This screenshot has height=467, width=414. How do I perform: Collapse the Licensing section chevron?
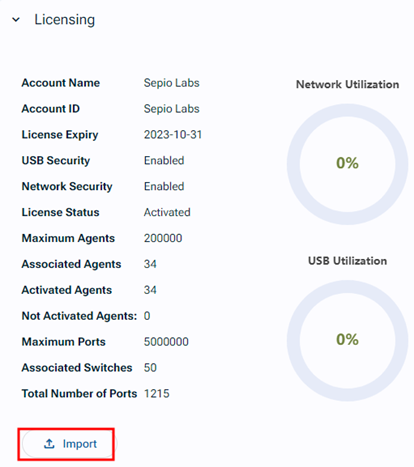[x=16, y=20]
